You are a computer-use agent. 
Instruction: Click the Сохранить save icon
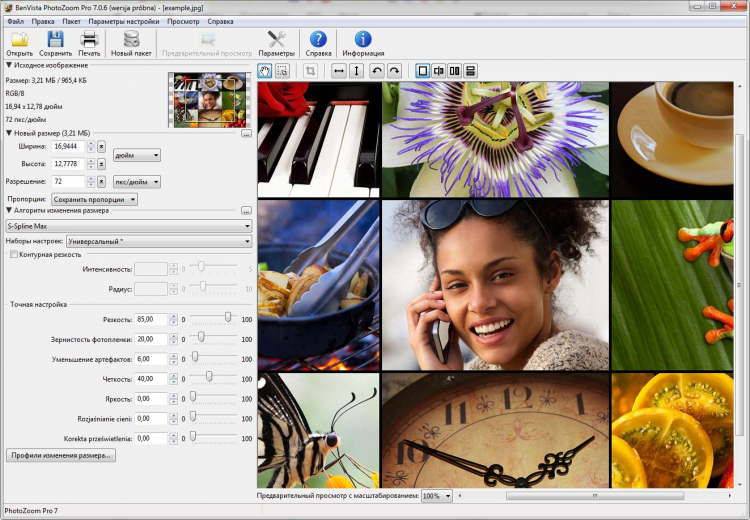coord(56,41)
